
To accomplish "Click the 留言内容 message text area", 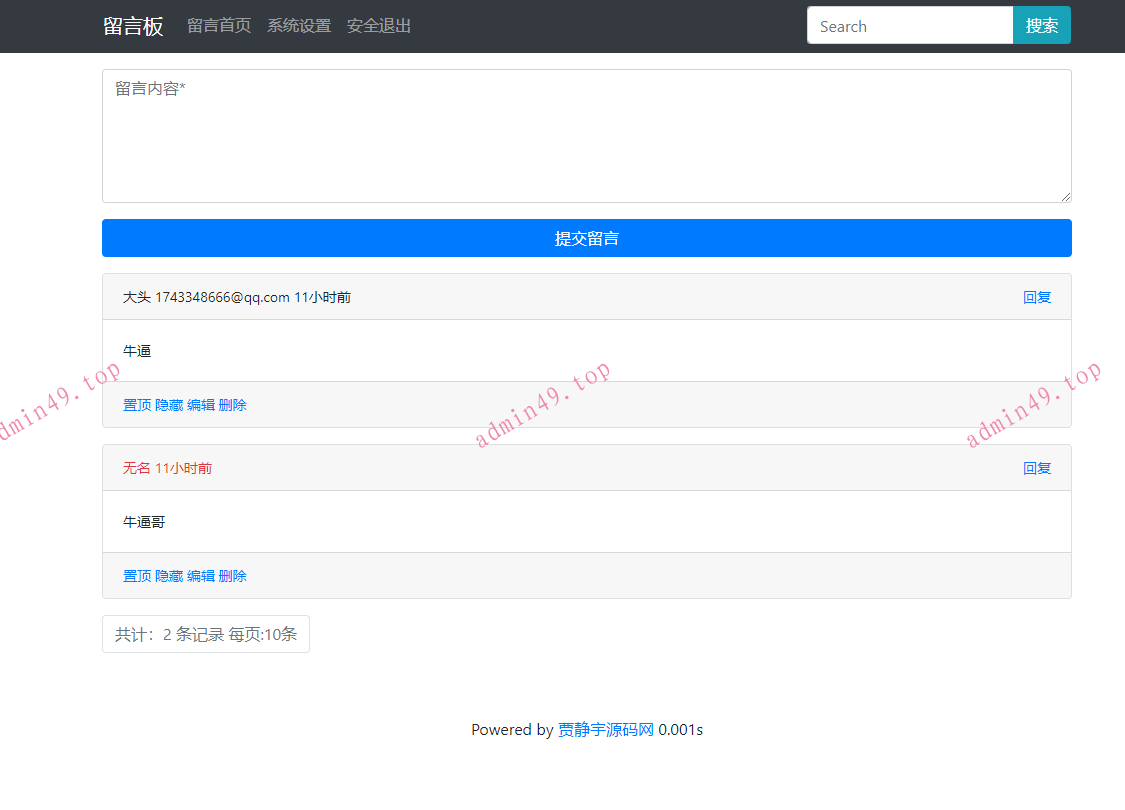I will (586, 135).
